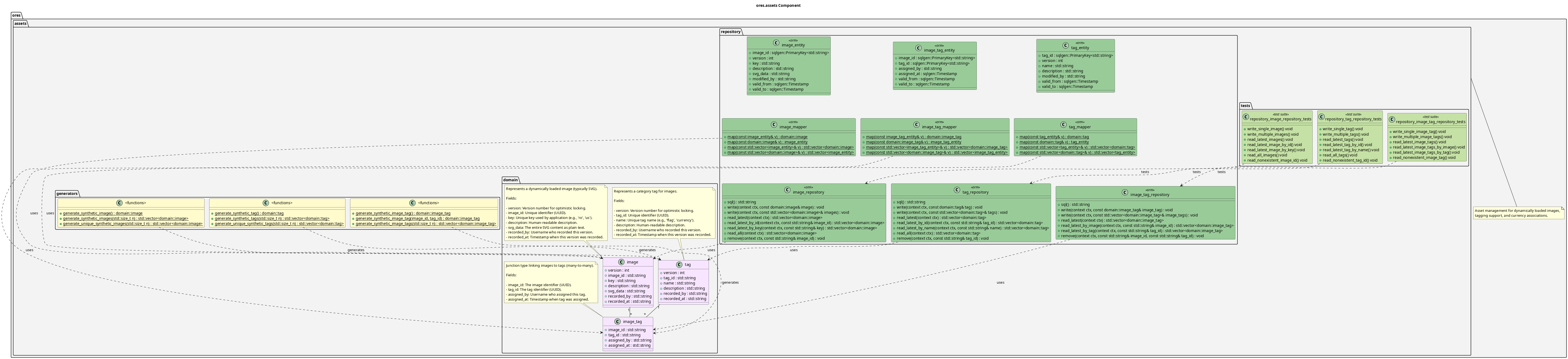Viewport: 1568px width, 359px height.
Task: Click the assets package tab label
Action: (x=20, y=23)
